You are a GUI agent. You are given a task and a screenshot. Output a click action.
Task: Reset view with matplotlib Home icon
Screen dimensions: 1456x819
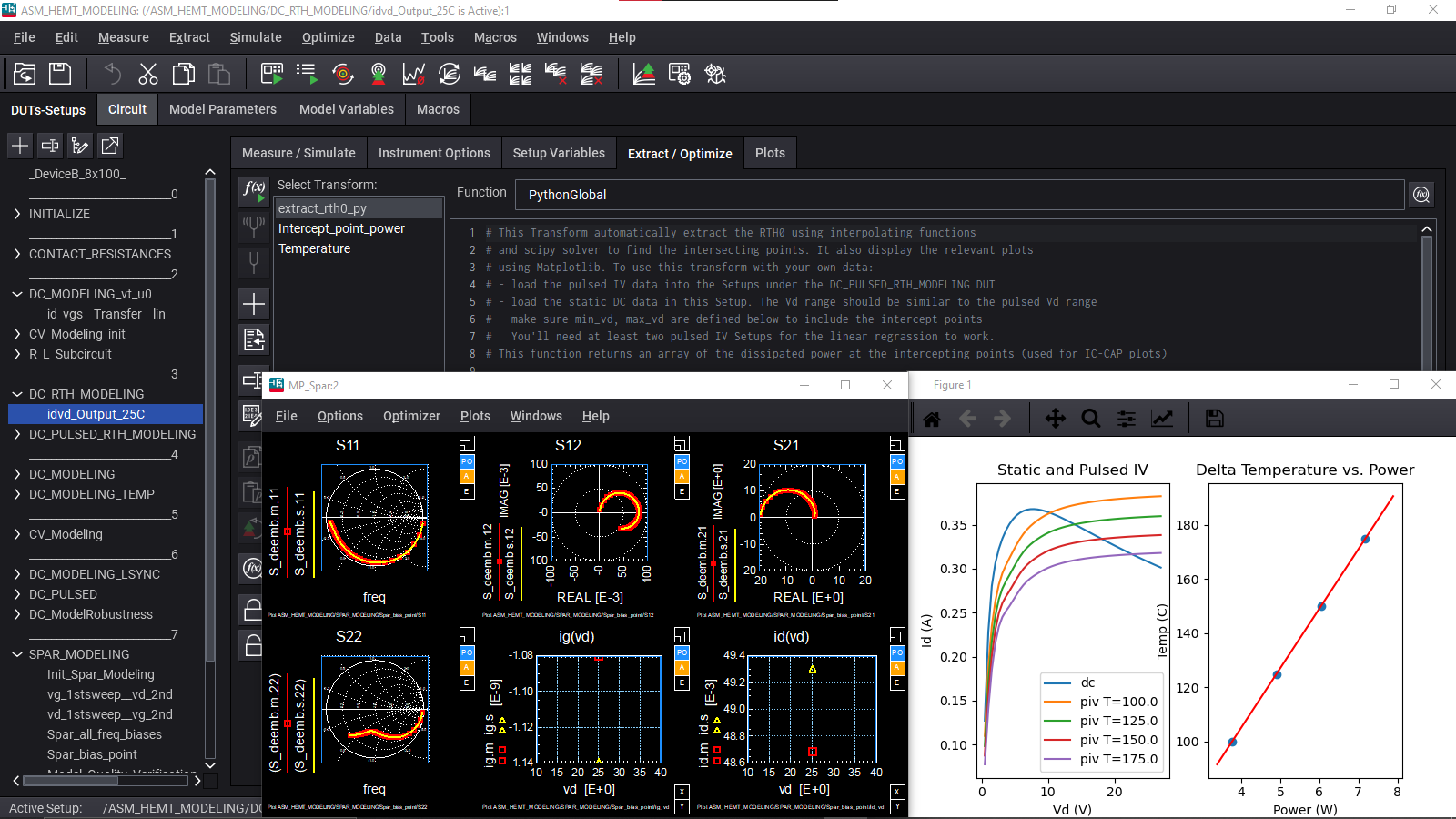point(932,419)
